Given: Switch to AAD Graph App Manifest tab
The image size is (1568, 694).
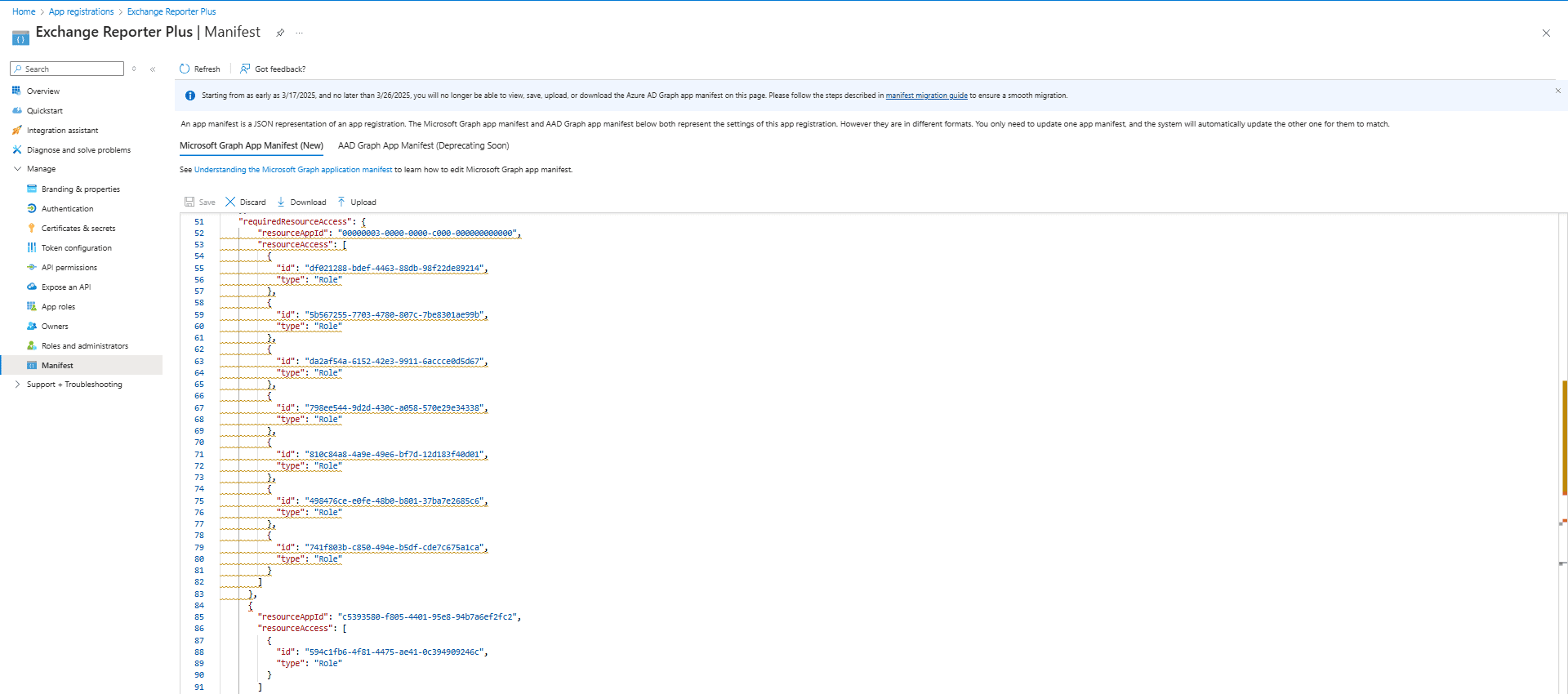Looking at the screenshot, I should click(423, 145).
